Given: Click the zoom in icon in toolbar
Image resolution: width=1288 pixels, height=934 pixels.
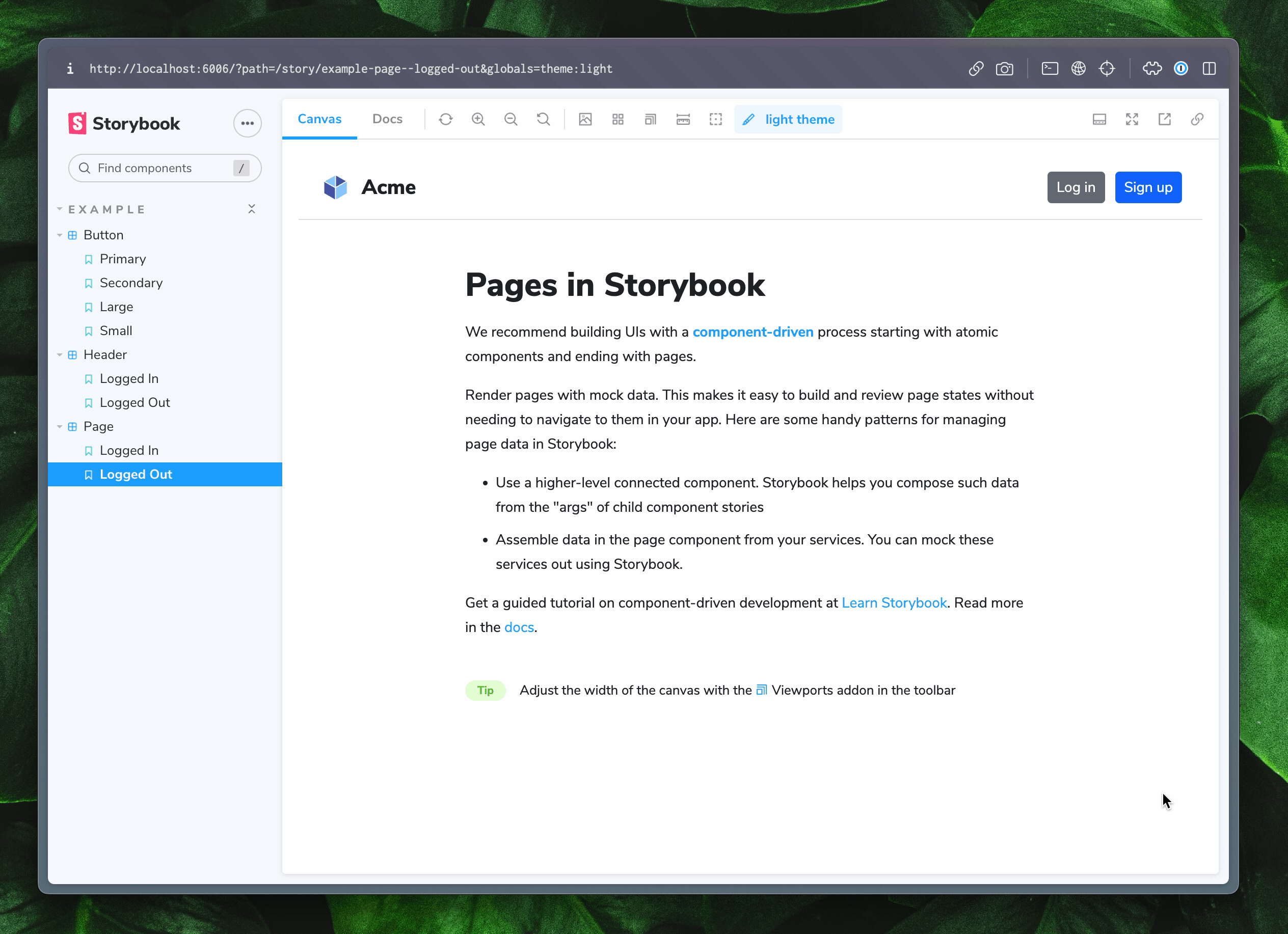Looking at the screenshot, I should coord(478,119).
